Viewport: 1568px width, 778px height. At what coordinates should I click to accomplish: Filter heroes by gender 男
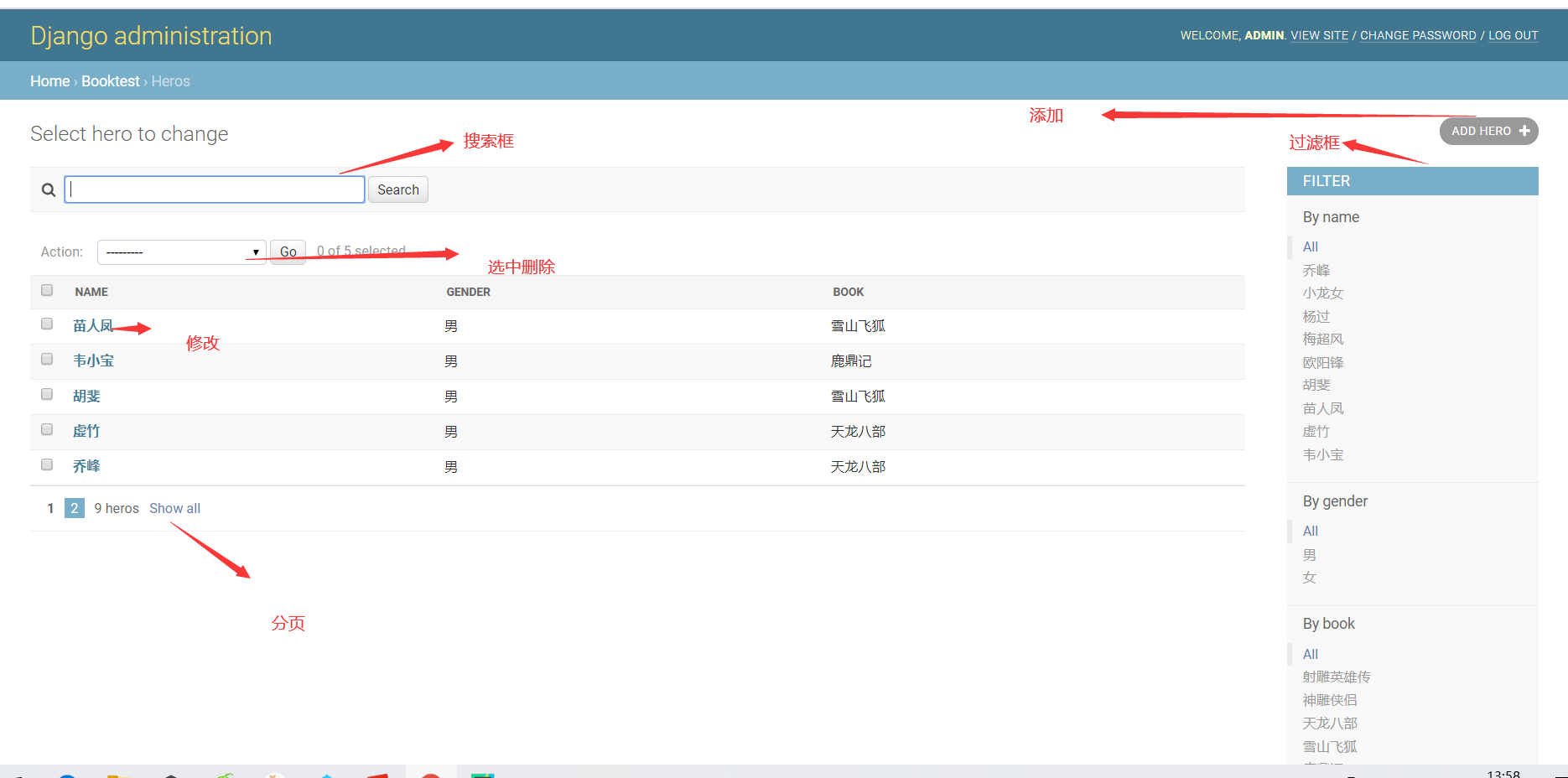(x=1309, y=554)
